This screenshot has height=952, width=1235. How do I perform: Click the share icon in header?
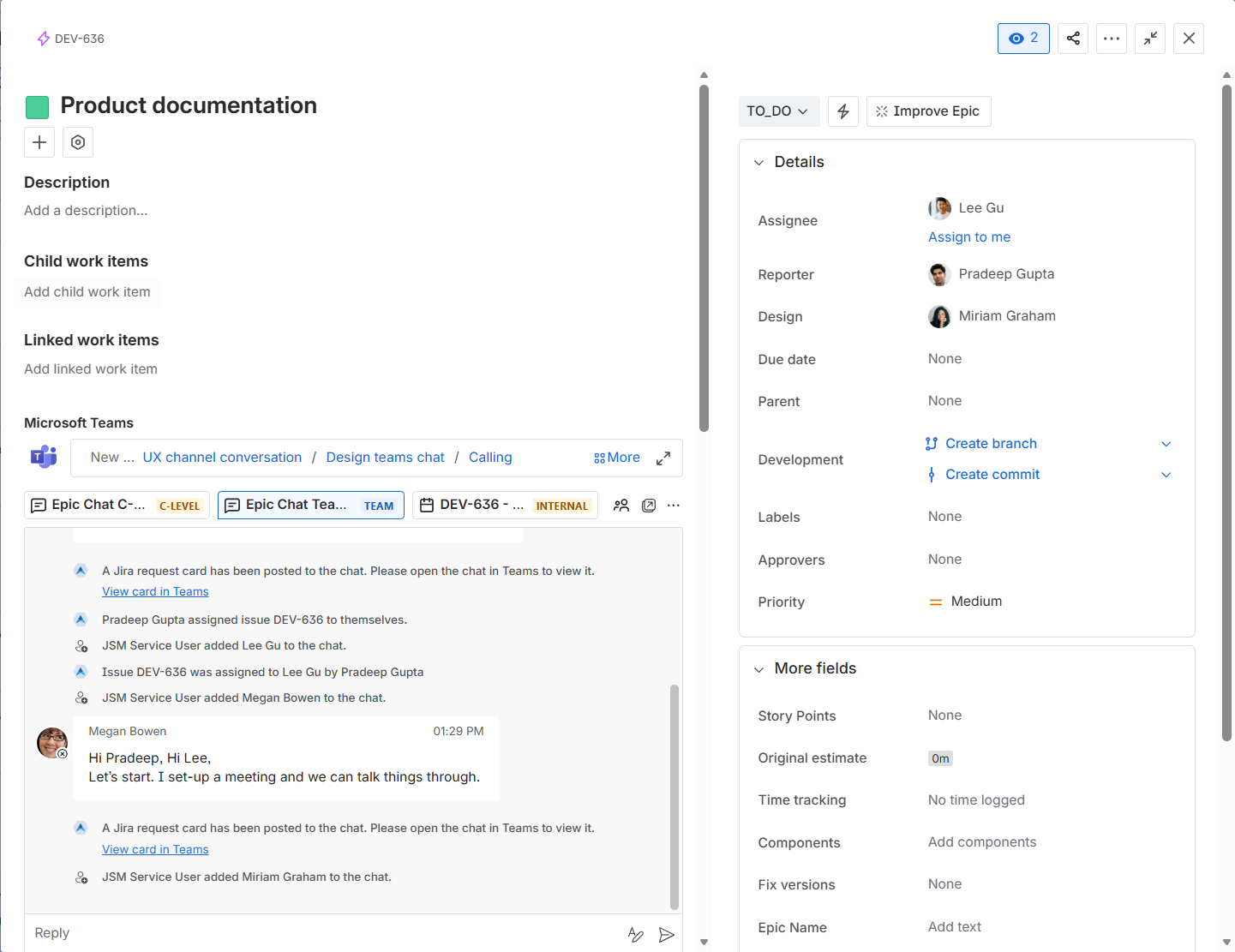(x=1073, y=39)
